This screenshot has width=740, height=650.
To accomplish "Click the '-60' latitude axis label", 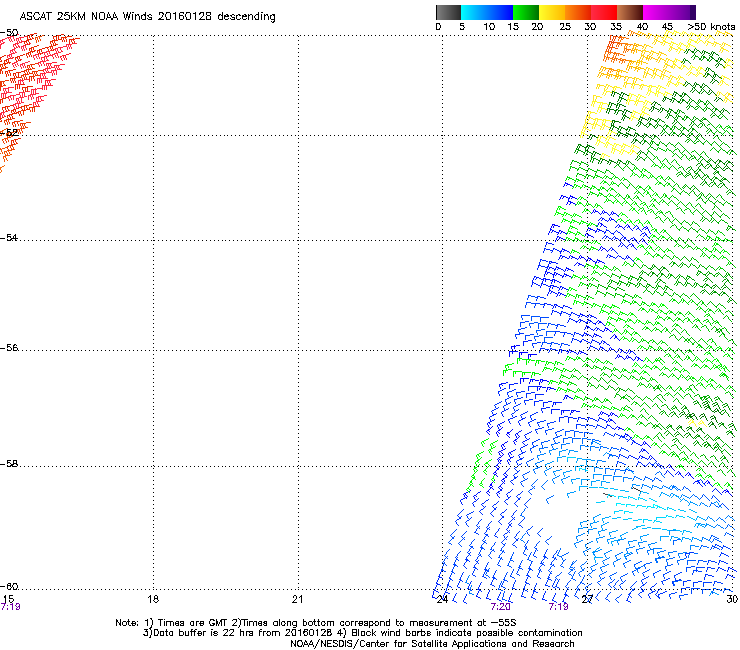I will tap(9, 586).
